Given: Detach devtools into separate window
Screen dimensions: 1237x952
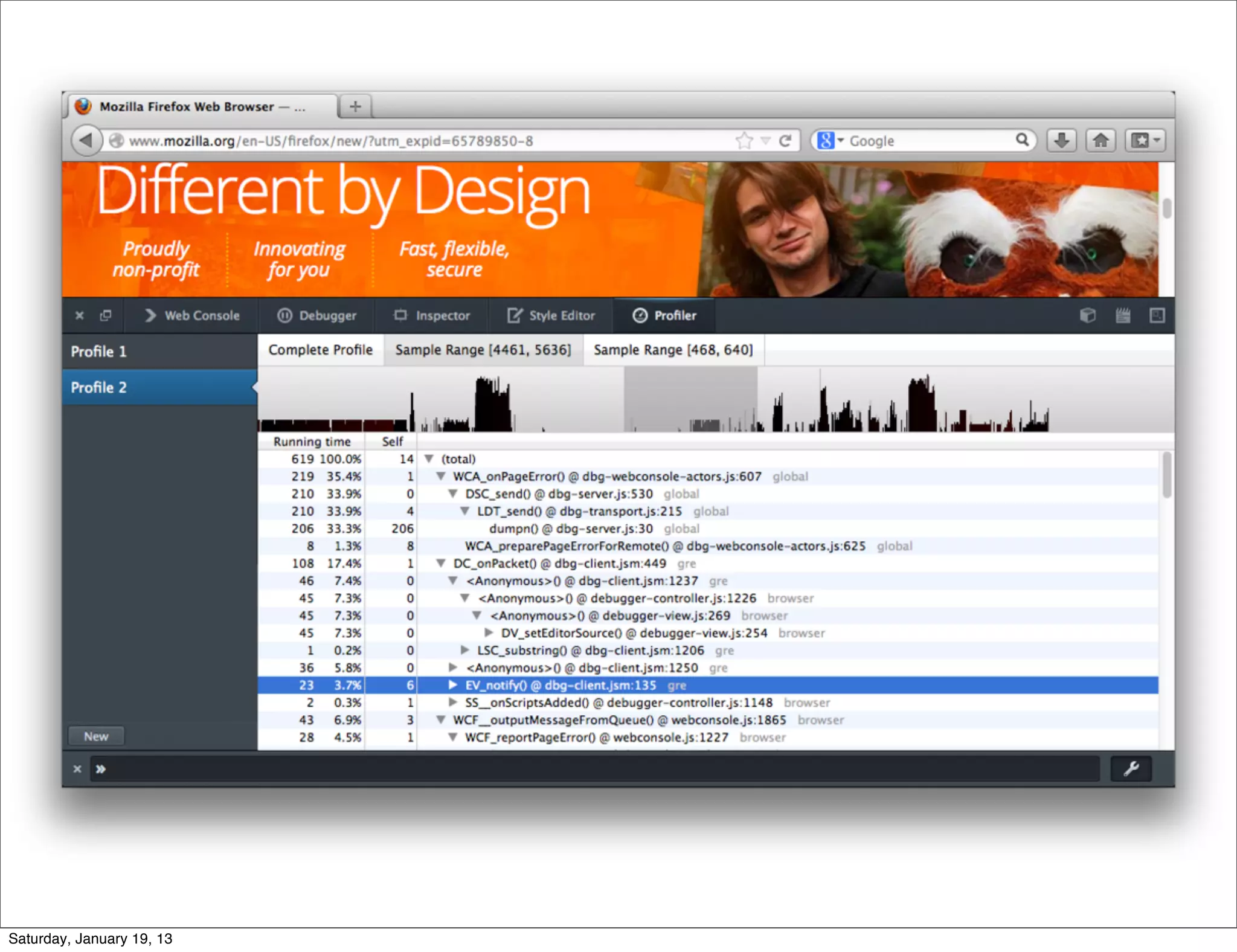Looking at the screenshot, I should click(106, 315).
